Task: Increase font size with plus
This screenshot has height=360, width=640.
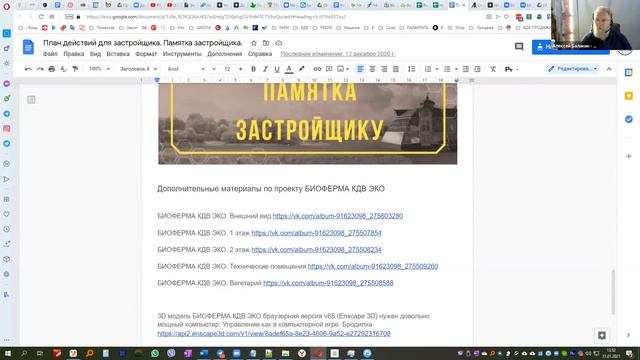Action: (x=240, y=69)
